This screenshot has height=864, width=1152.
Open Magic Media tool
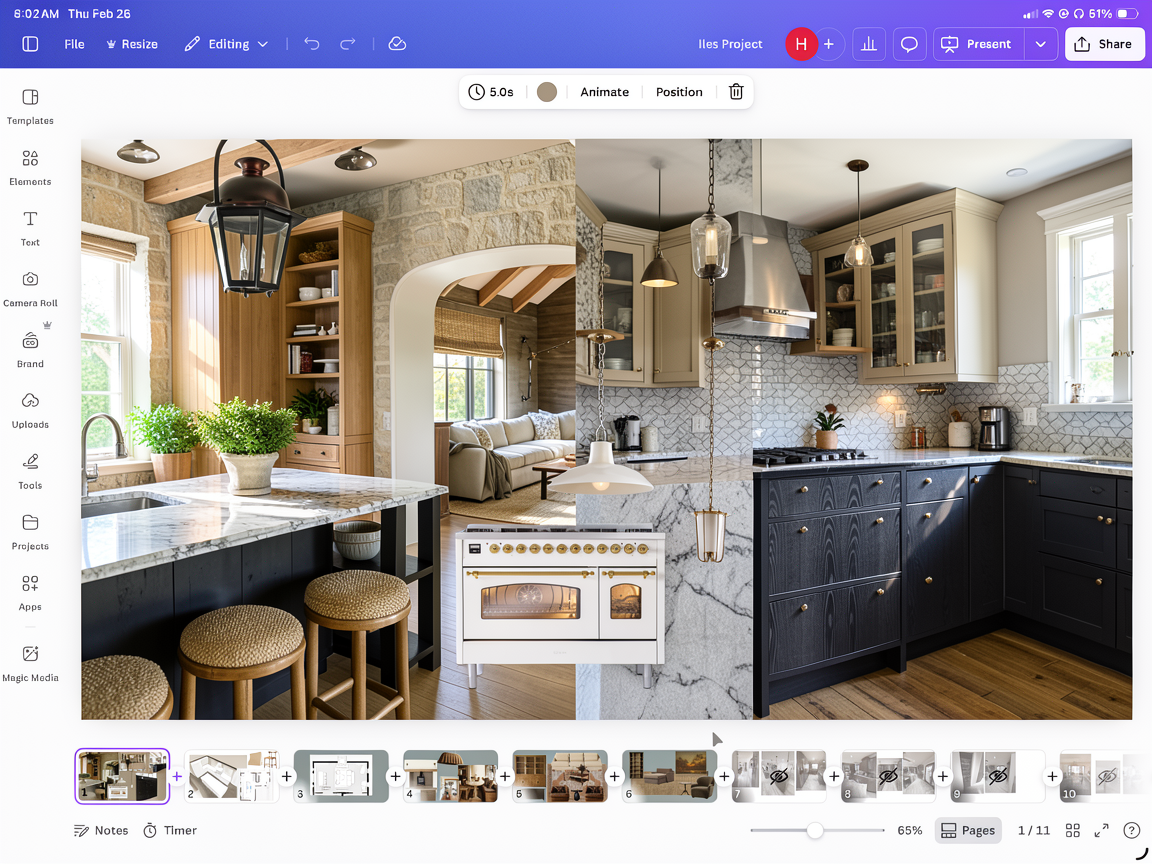pyautogui.click(x=30, y=662)
